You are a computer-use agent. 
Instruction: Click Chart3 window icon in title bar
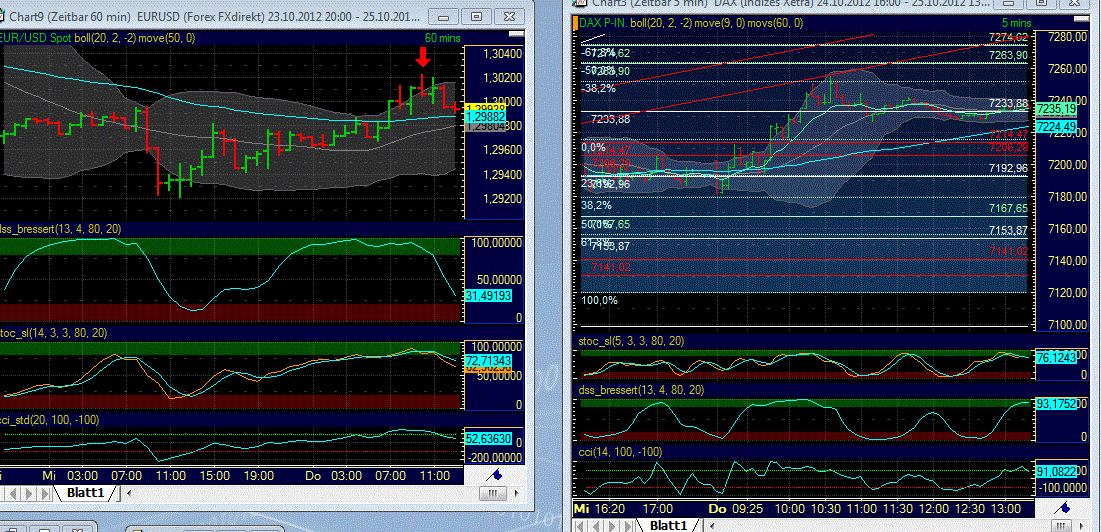click(580, 3)
